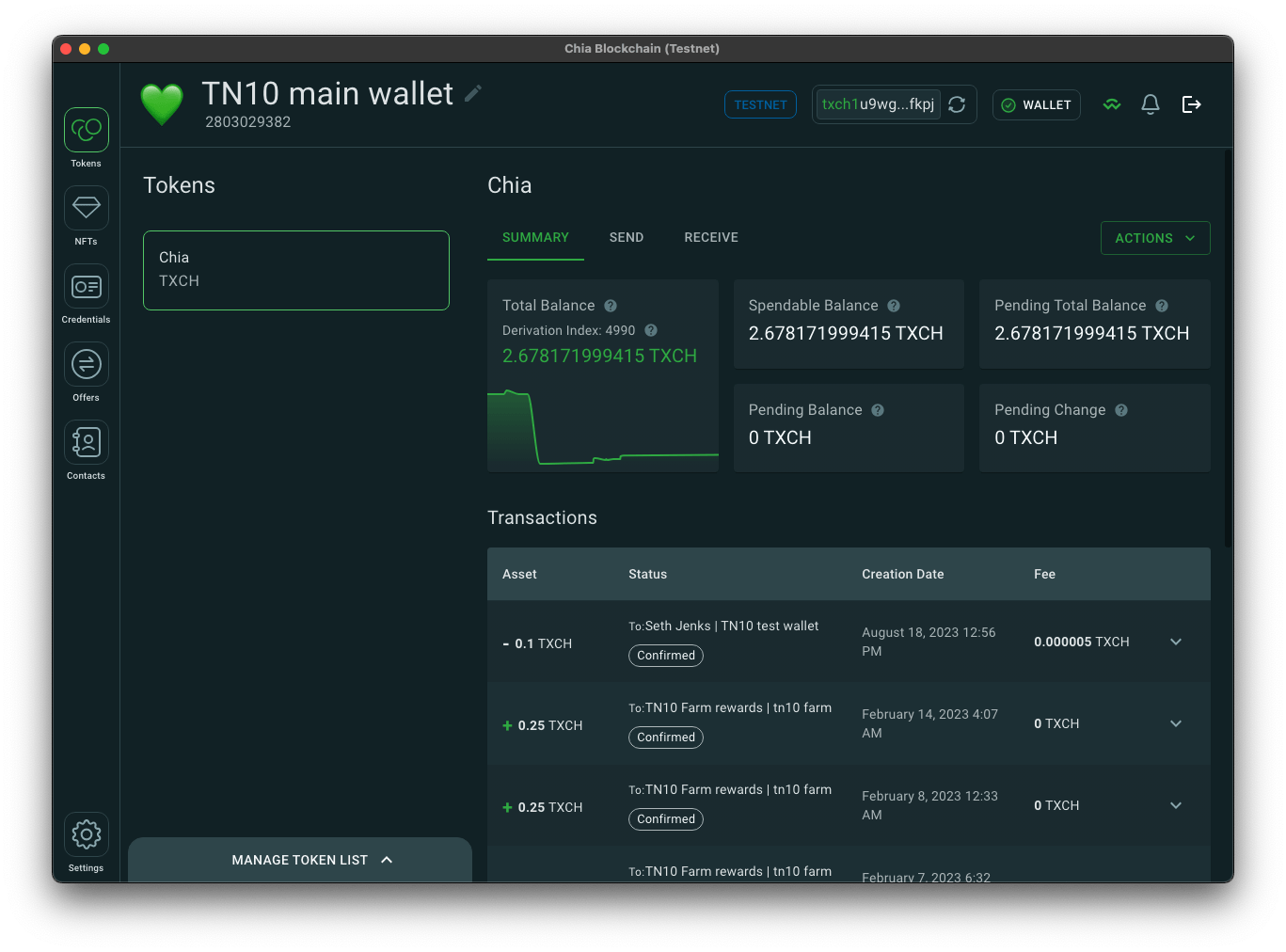Image resolution: width=1286 pixels, height=952 pixels.
Task: Switch to the SEND tab
Action: (x=627, y=238)
